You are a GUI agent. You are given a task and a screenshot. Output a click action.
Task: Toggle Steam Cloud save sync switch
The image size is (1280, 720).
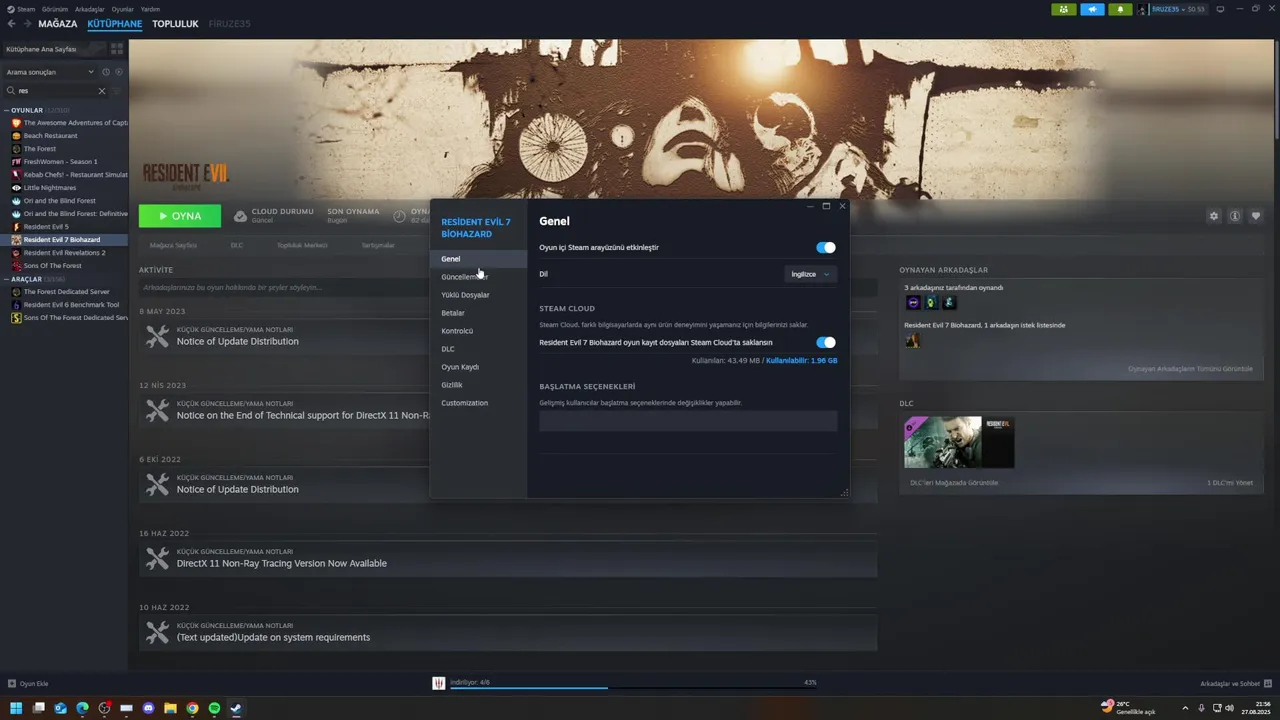coord(825,343)
